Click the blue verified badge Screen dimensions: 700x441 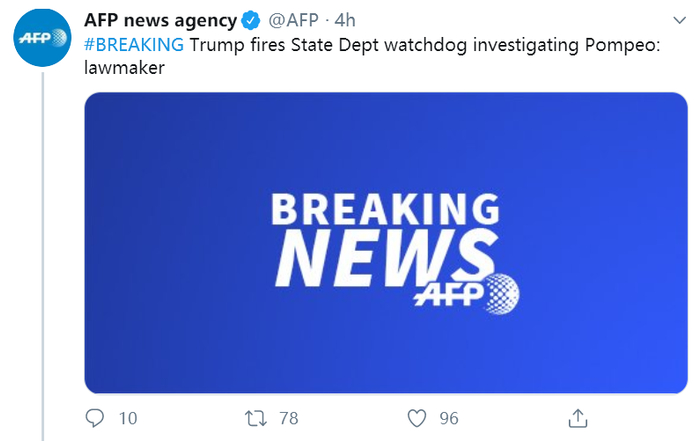[252, 21]
